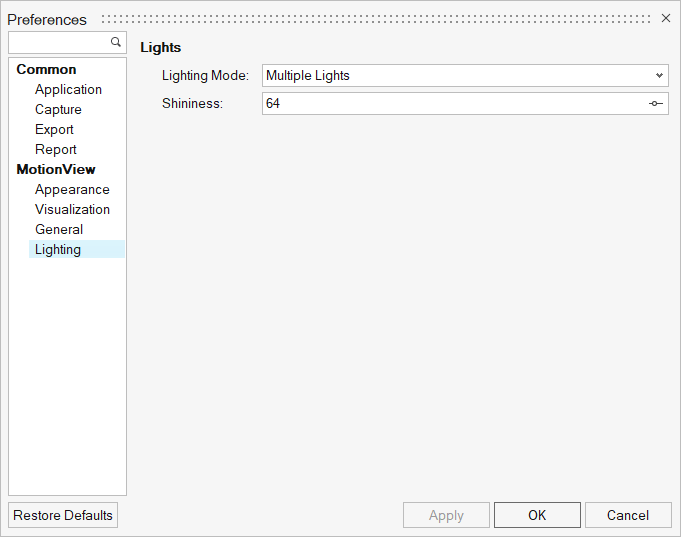Click the Shininess slider icon
This screenshot has width=681, height=537.
(655, 103)
